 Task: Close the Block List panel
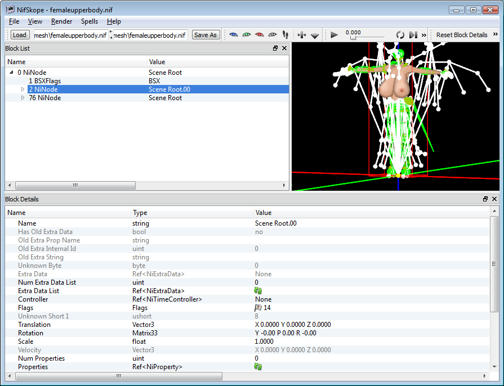pyautogui.click(x=284, y=48)
